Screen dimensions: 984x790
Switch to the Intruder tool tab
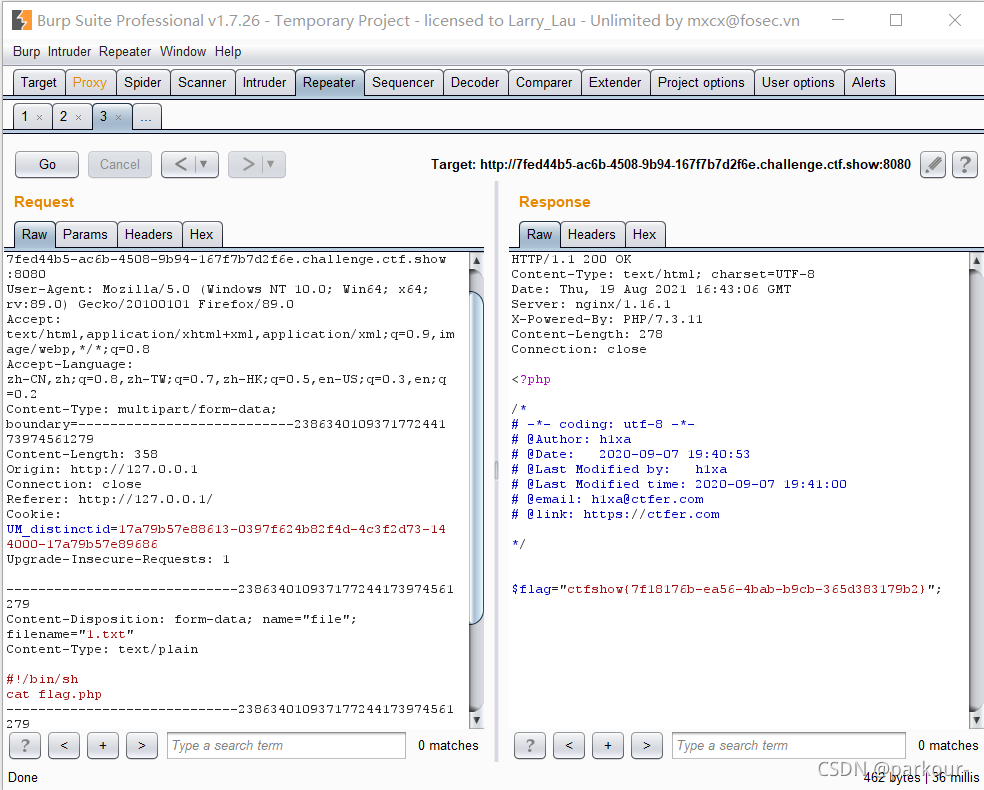[x=264, y=83]
